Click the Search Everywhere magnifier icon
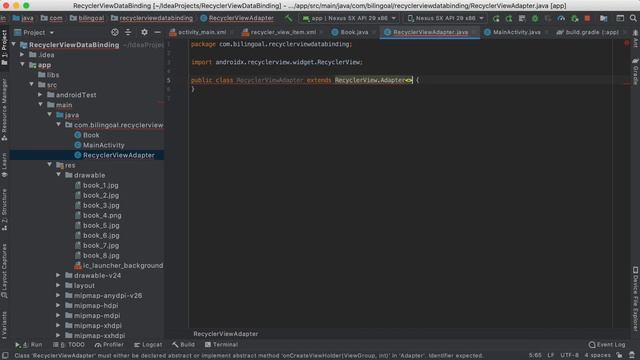Image resolution: width=640 pixels, height=360 pixels. 633,18
